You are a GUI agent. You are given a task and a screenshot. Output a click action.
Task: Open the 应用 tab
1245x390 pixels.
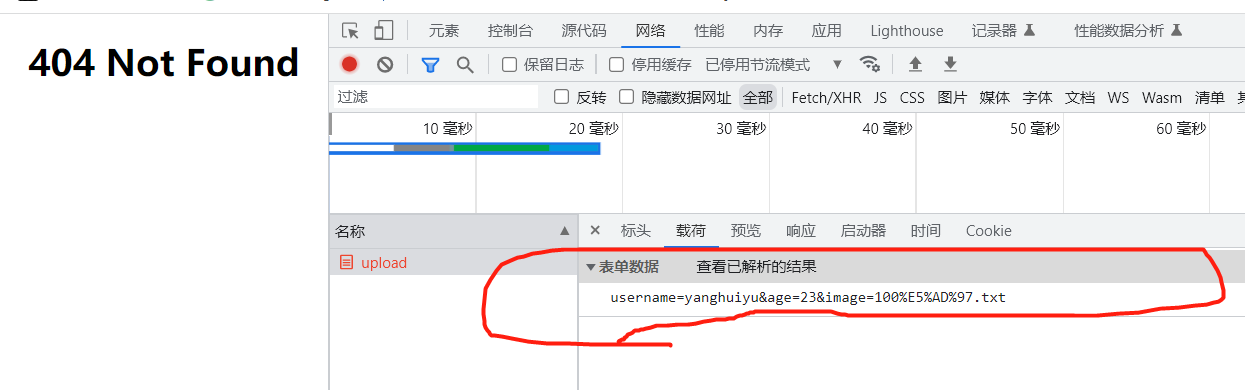pos(826,31)
